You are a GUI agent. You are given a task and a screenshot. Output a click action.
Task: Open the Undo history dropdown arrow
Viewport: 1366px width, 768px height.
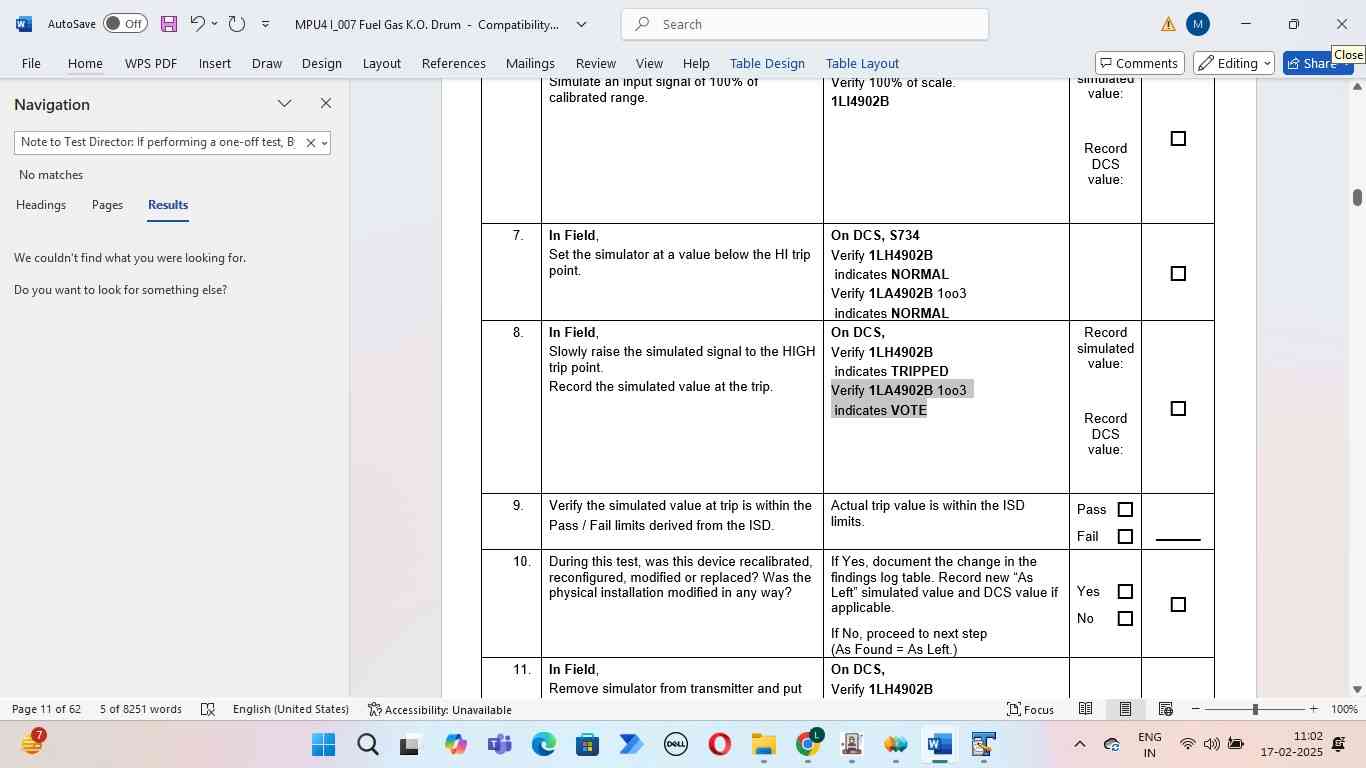click(x=214, y=24)
